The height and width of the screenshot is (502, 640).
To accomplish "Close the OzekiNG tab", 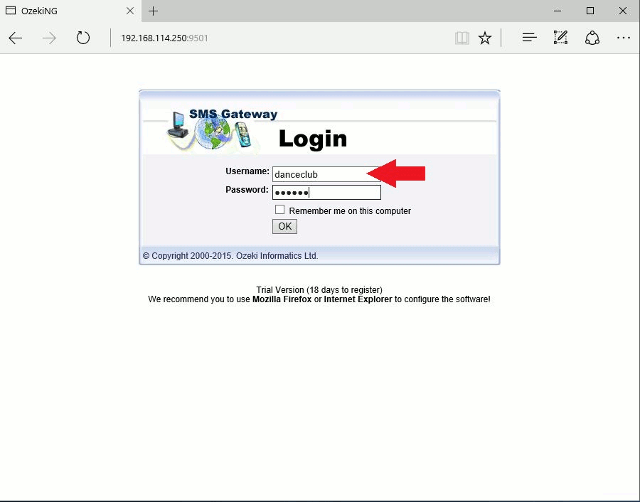I will point(130,11).
